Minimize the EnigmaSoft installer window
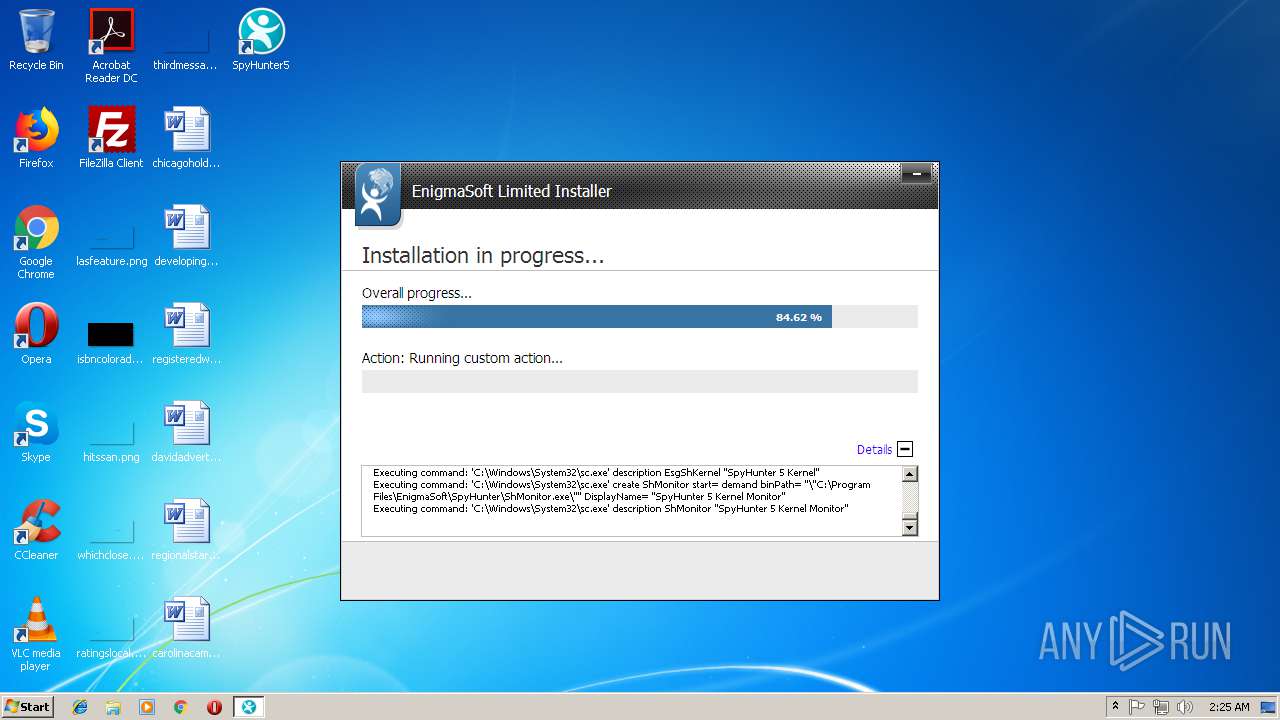The width and height of the screenshot is (1280, 720). tap(916, 174)
